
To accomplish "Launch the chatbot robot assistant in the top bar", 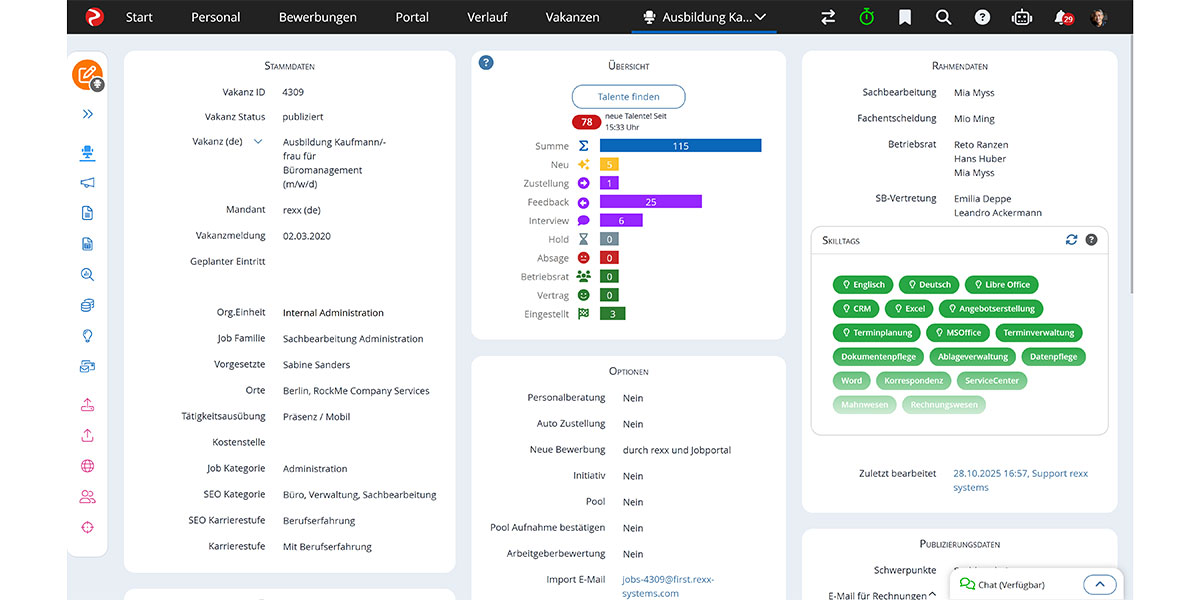I will (1022, 17).
